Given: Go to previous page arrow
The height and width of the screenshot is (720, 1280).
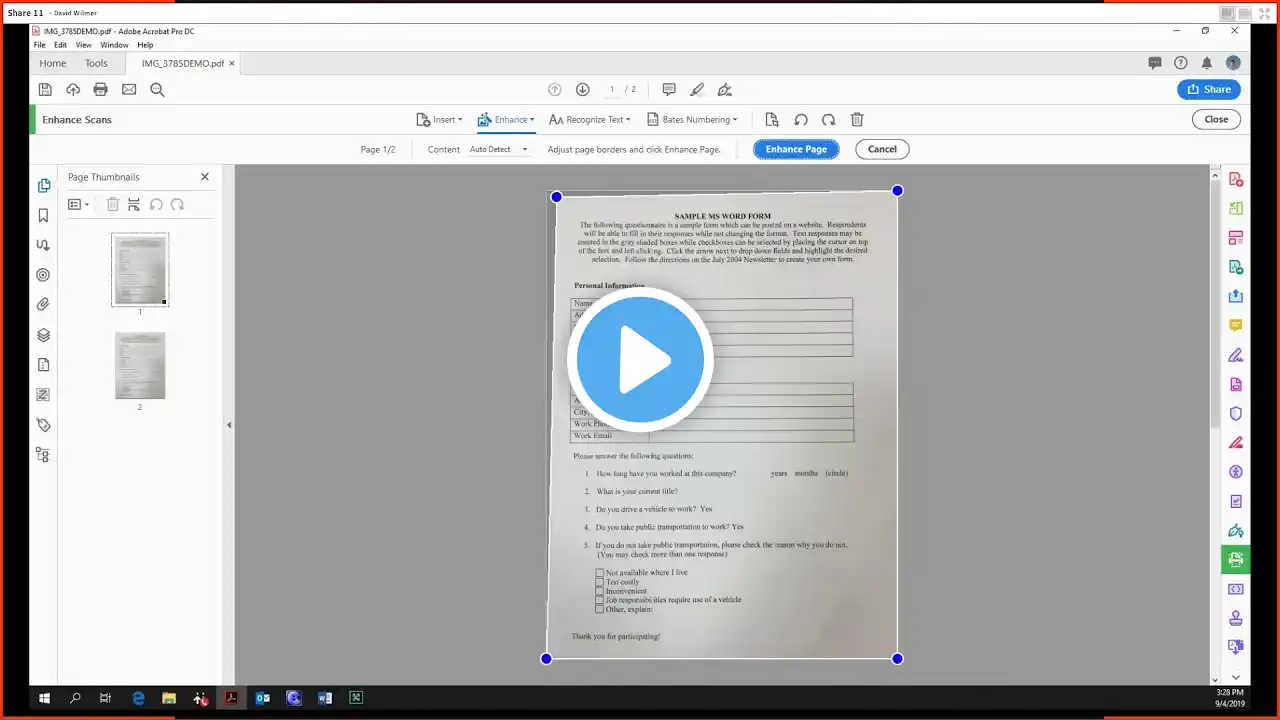Looking at the screenshot, I should tap(555, 89).
